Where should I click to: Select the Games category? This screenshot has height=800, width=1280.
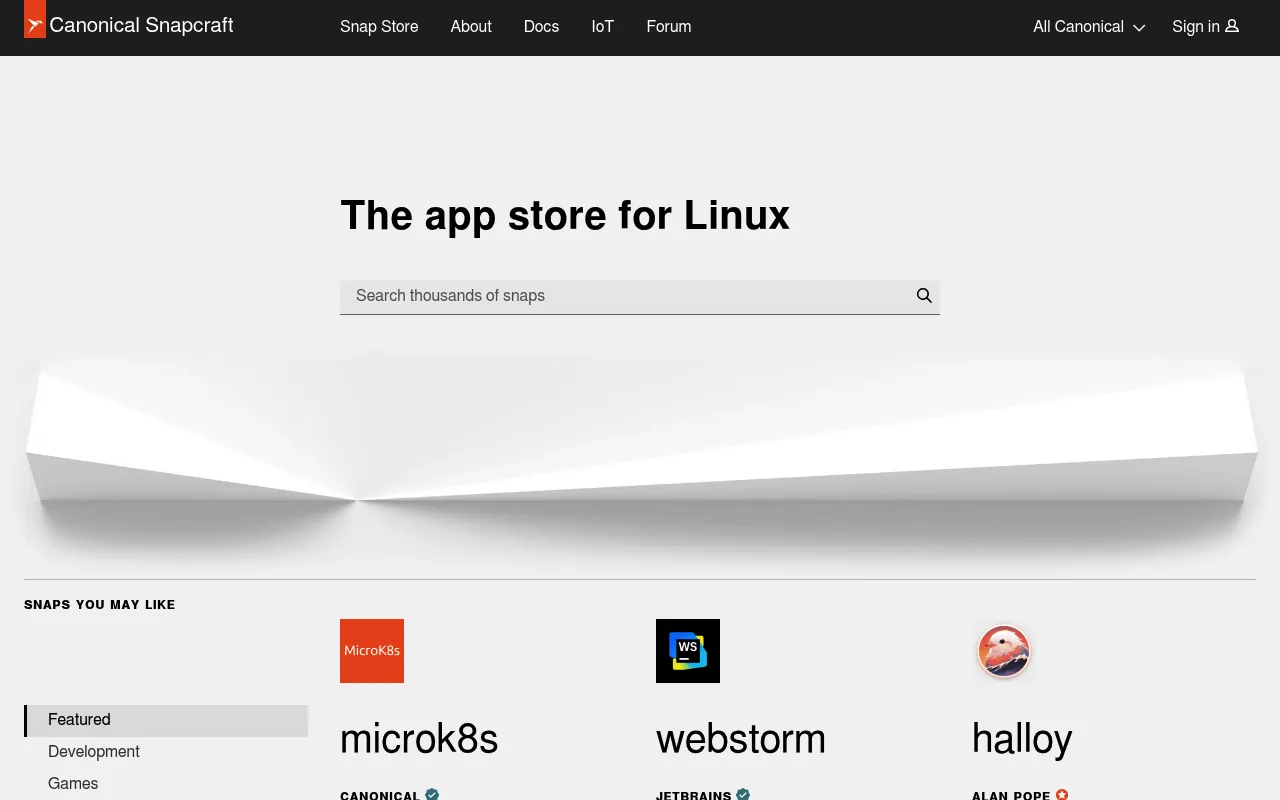(x=73, y=784)
